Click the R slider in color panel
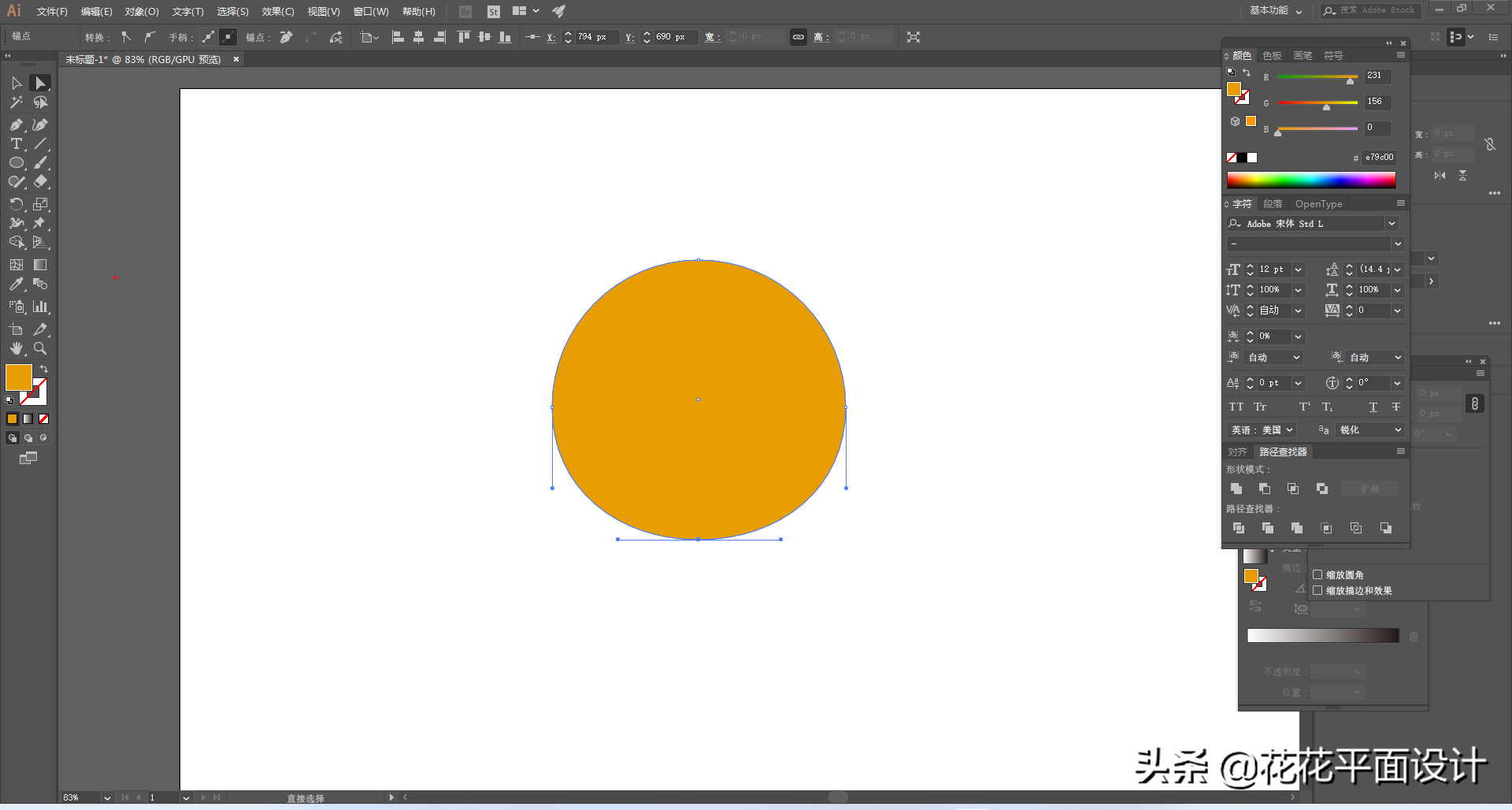Image resolution: width=1512 pixels, height=810 pixels. pos(1317,77)
